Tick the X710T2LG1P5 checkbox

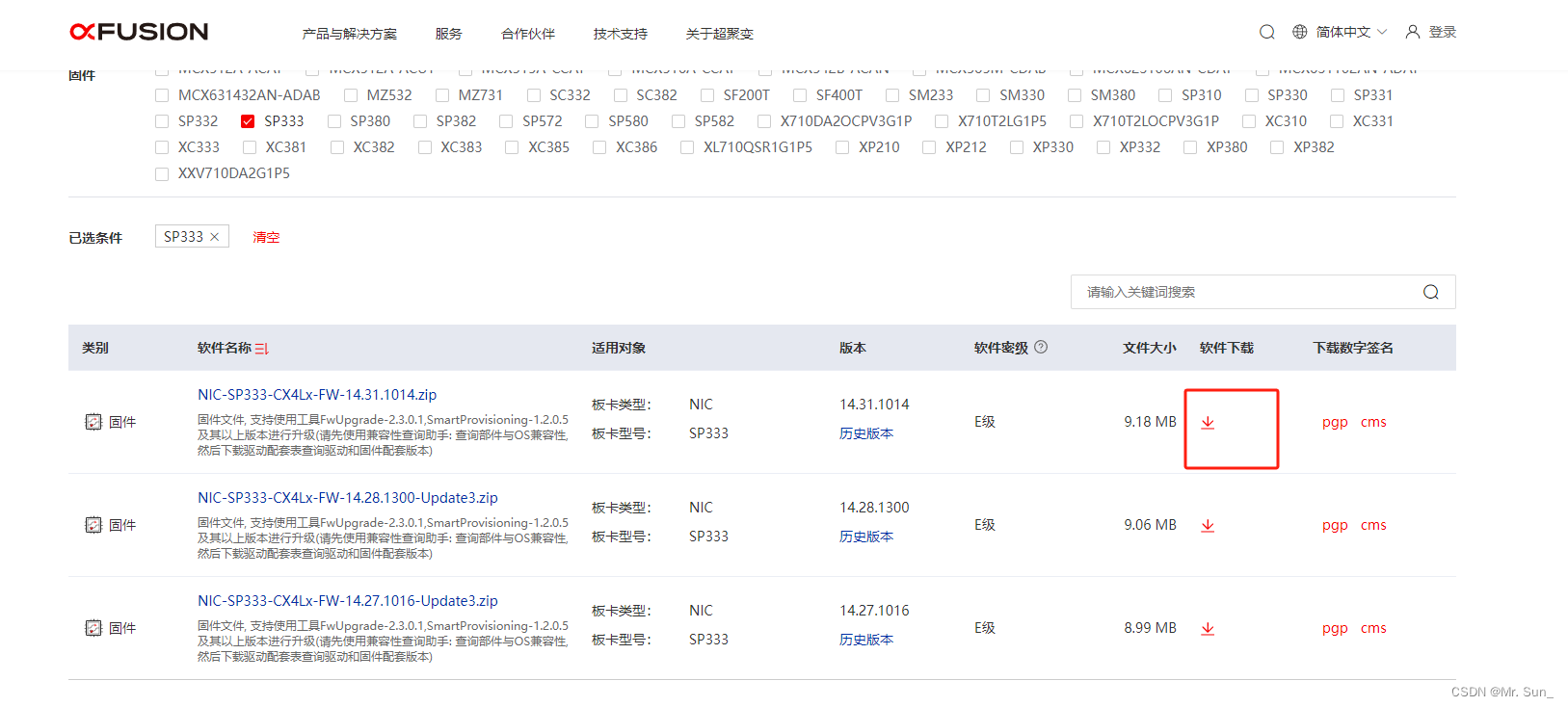click(942, 121)
